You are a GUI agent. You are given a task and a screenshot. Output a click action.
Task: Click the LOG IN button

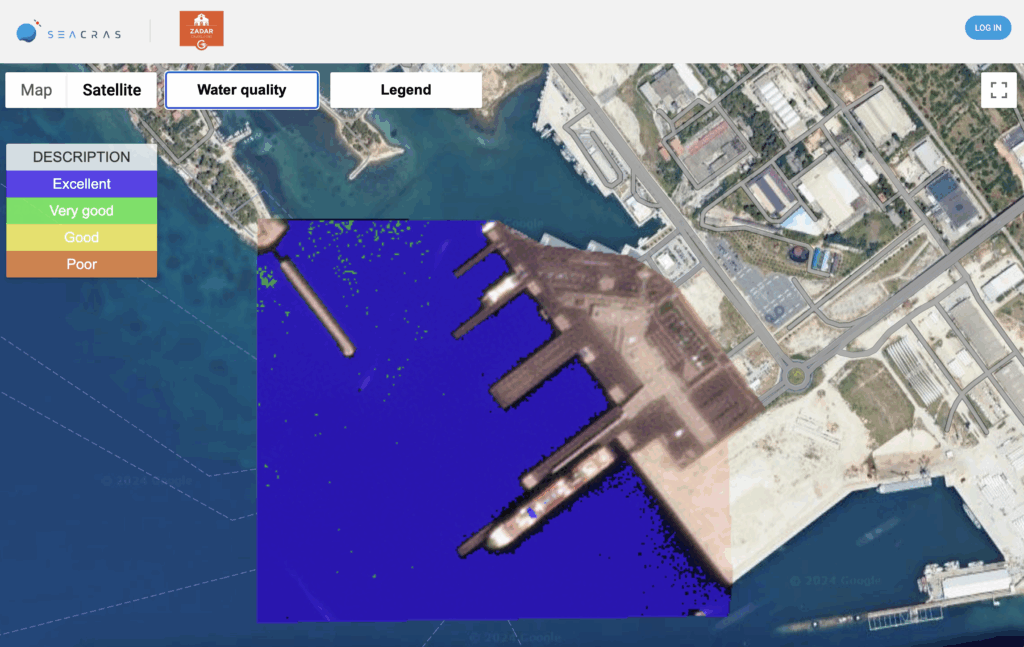pyautogui.click(x=987, y=27)
